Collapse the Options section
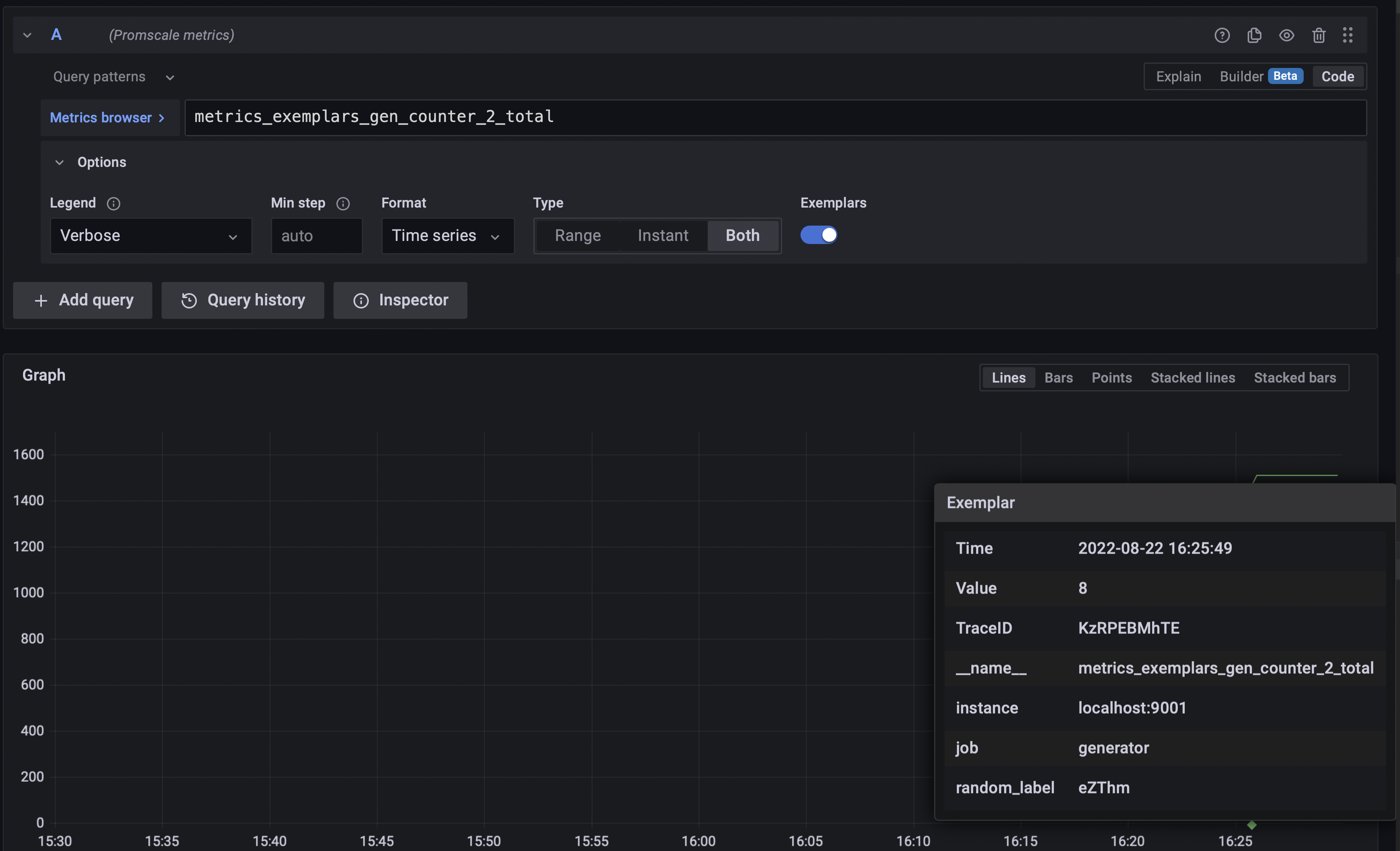The height and width of the screenshot is (851, 1400). tap(59, 162)
